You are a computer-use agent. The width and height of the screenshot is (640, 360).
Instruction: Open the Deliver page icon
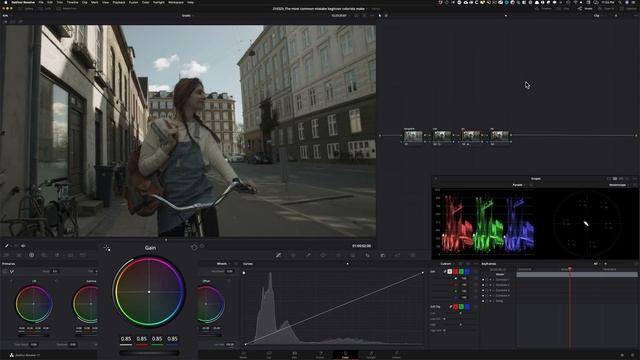[x=396, y=354]
